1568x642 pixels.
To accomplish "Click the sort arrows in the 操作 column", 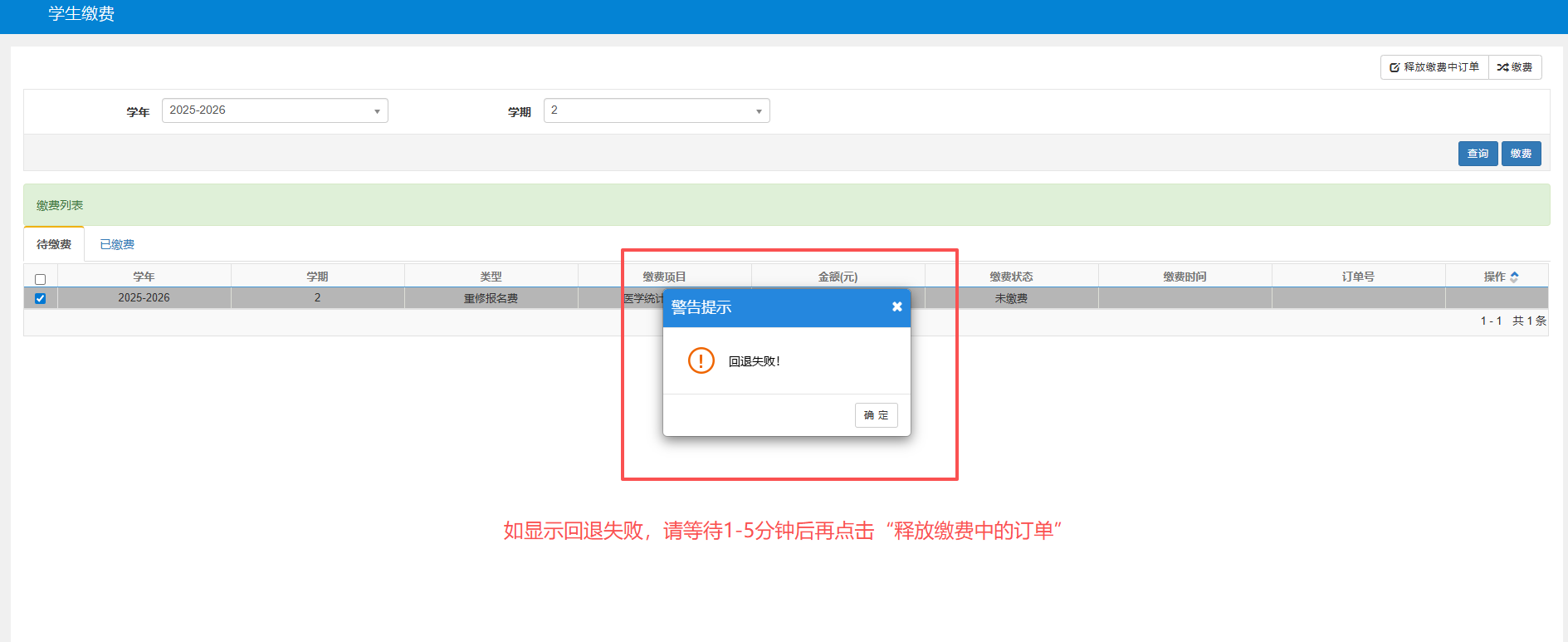I will coord(1514,277).
